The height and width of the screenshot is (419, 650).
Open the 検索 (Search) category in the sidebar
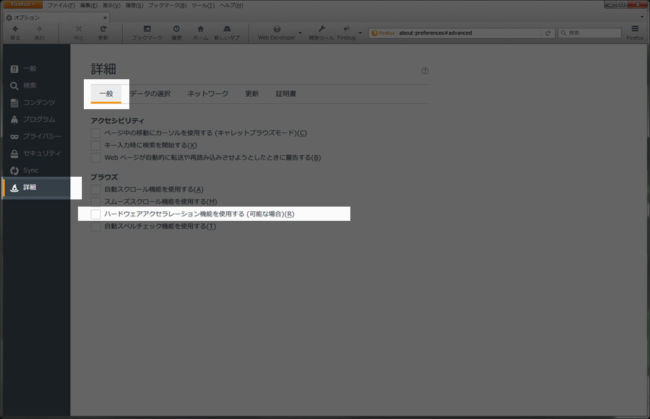(36, 85)
